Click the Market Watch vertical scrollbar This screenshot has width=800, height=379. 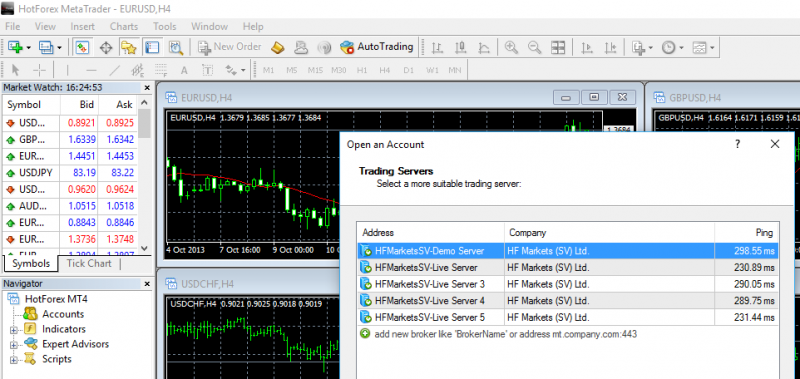click(x=144, y=176)
